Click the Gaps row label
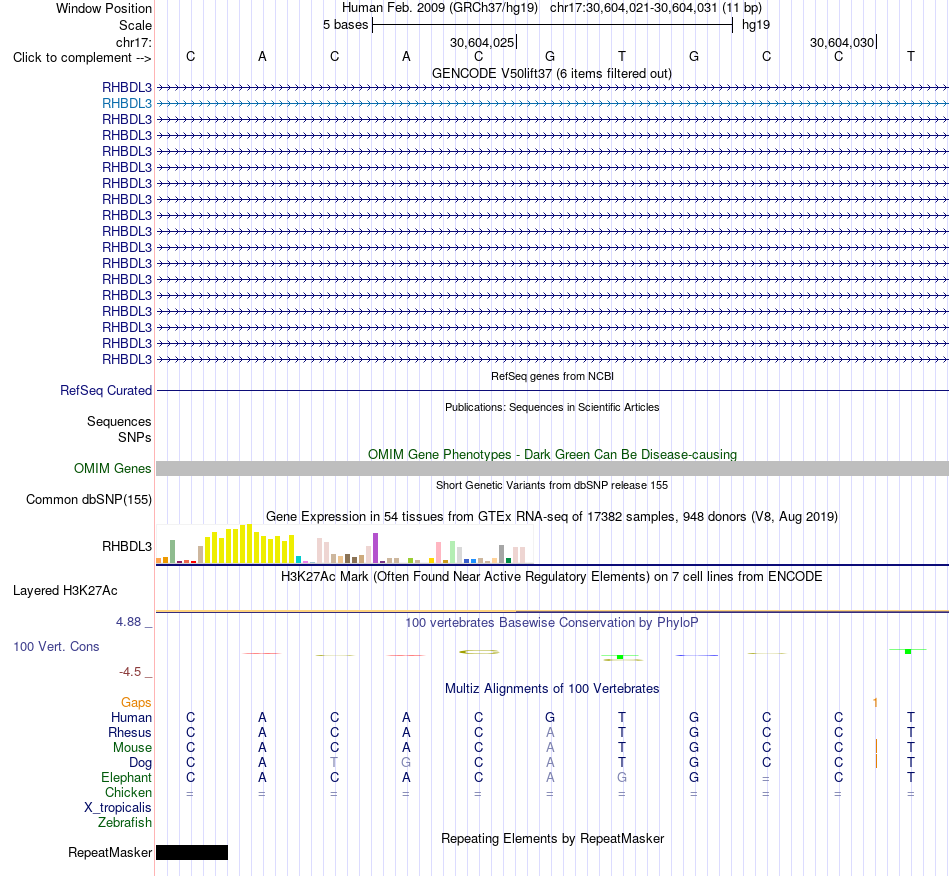Screen dimensions: 950x876 tap(136, 702)
